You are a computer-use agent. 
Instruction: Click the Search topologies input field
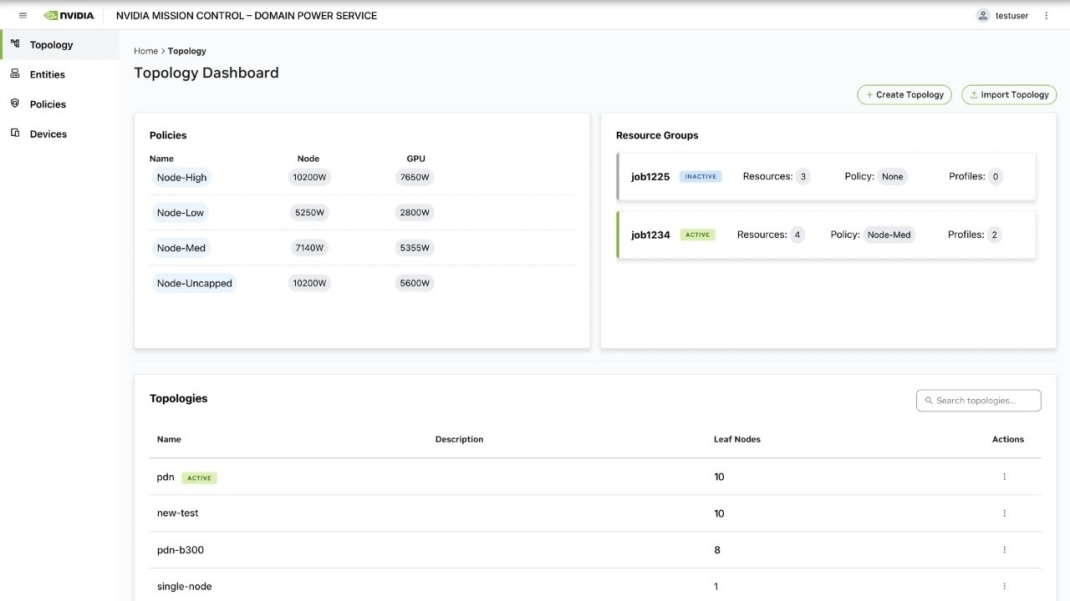click(978, 400)
